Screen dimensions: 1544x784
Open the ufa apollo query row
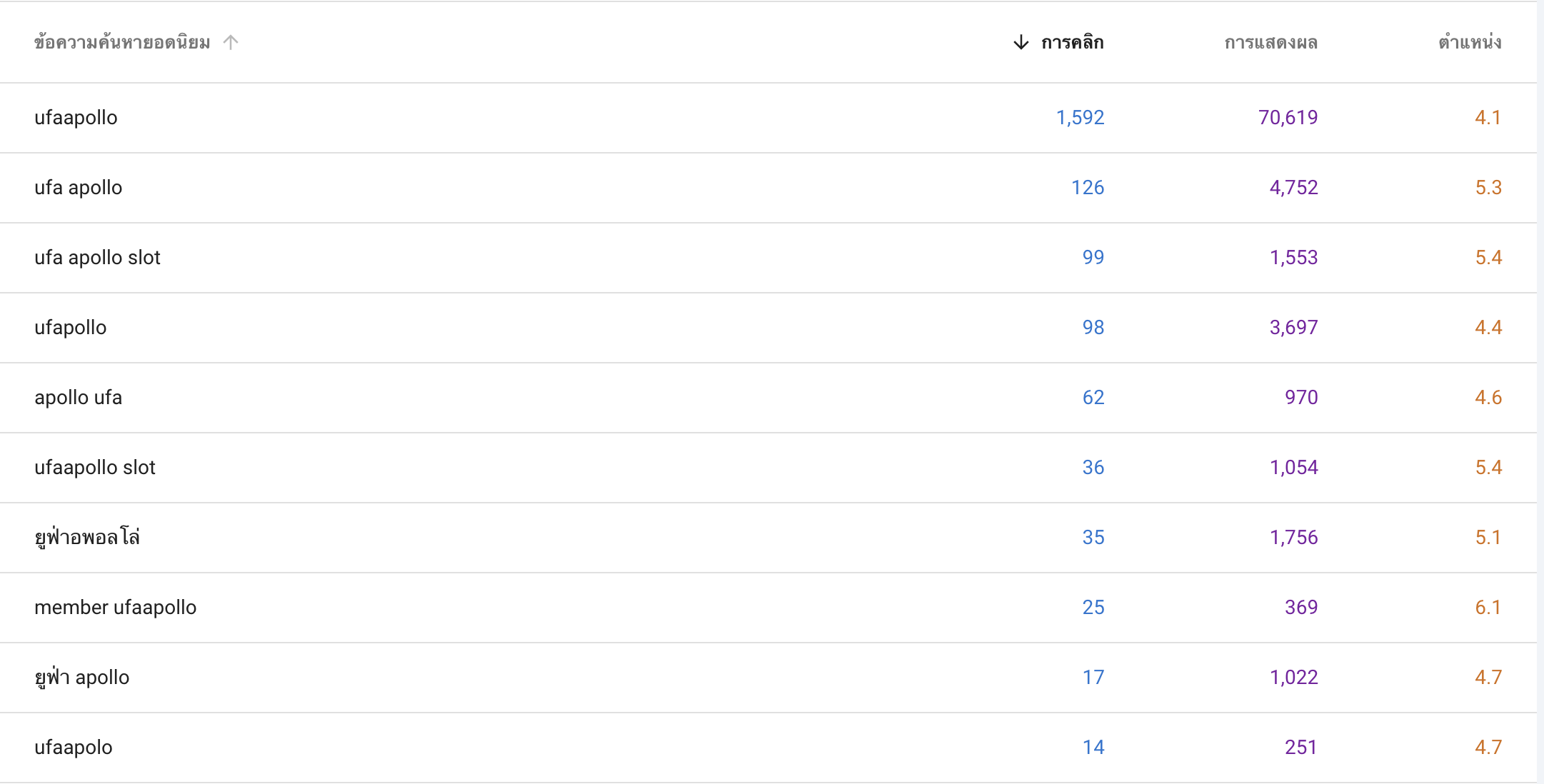click(768, 188)
